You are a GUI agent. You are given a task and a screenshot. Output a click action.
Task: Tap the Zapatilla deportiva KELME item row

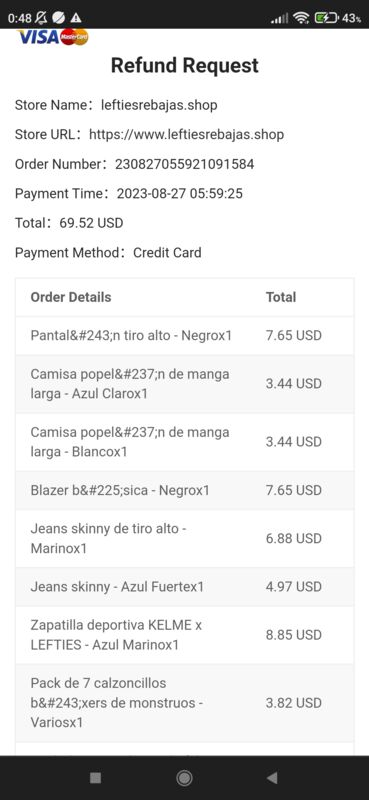[184, 635]
